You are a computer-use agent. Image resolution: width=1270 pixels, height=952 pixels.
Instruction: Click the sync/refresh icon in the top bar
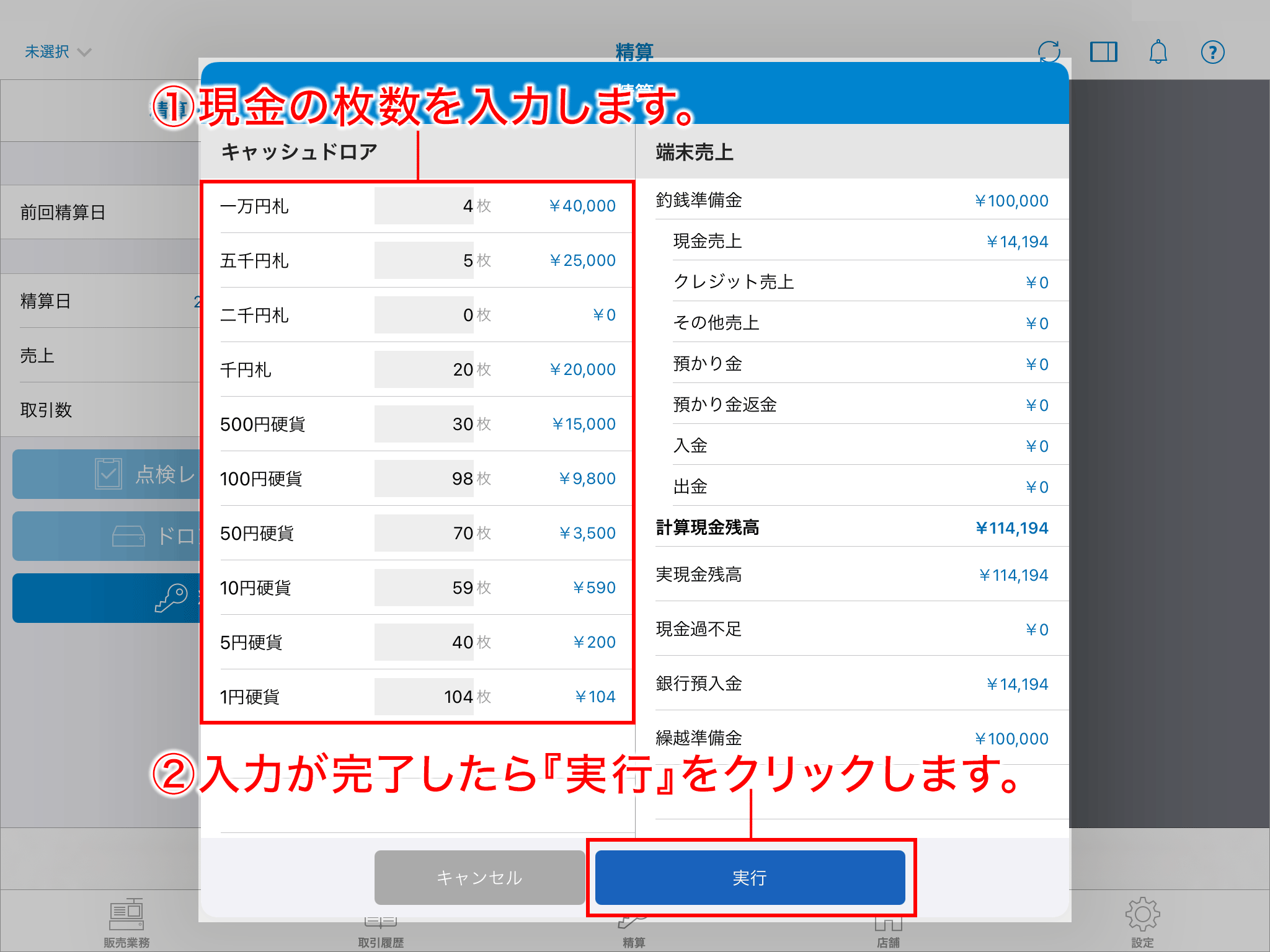pos(1050,52)
